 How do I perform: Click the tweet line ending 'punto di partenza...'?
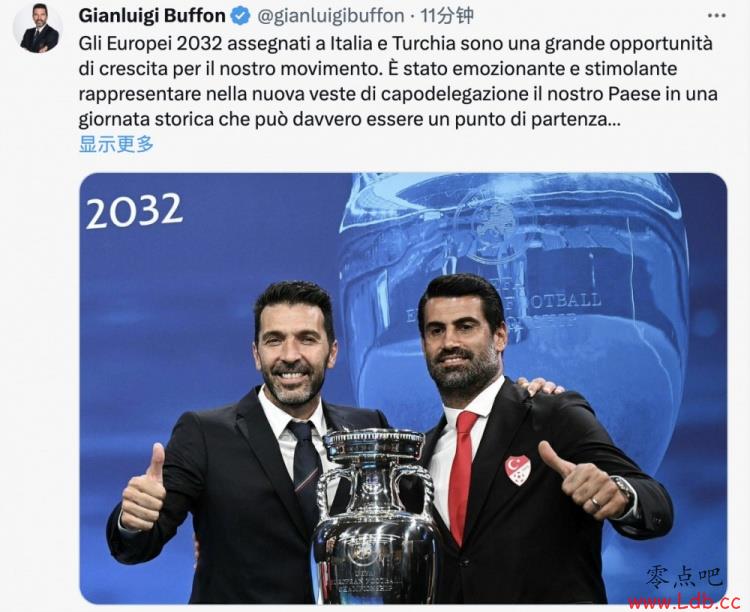[x=350, y=119]
